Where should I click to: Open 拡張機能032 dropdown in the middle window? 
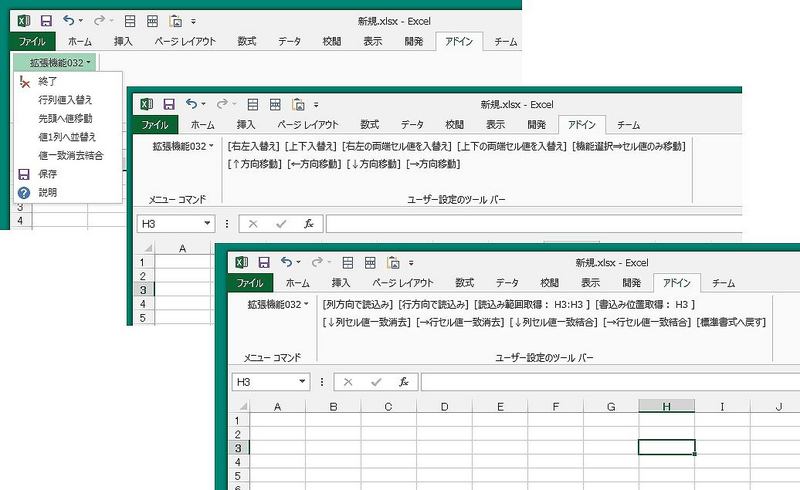click(x=183, y=146)
